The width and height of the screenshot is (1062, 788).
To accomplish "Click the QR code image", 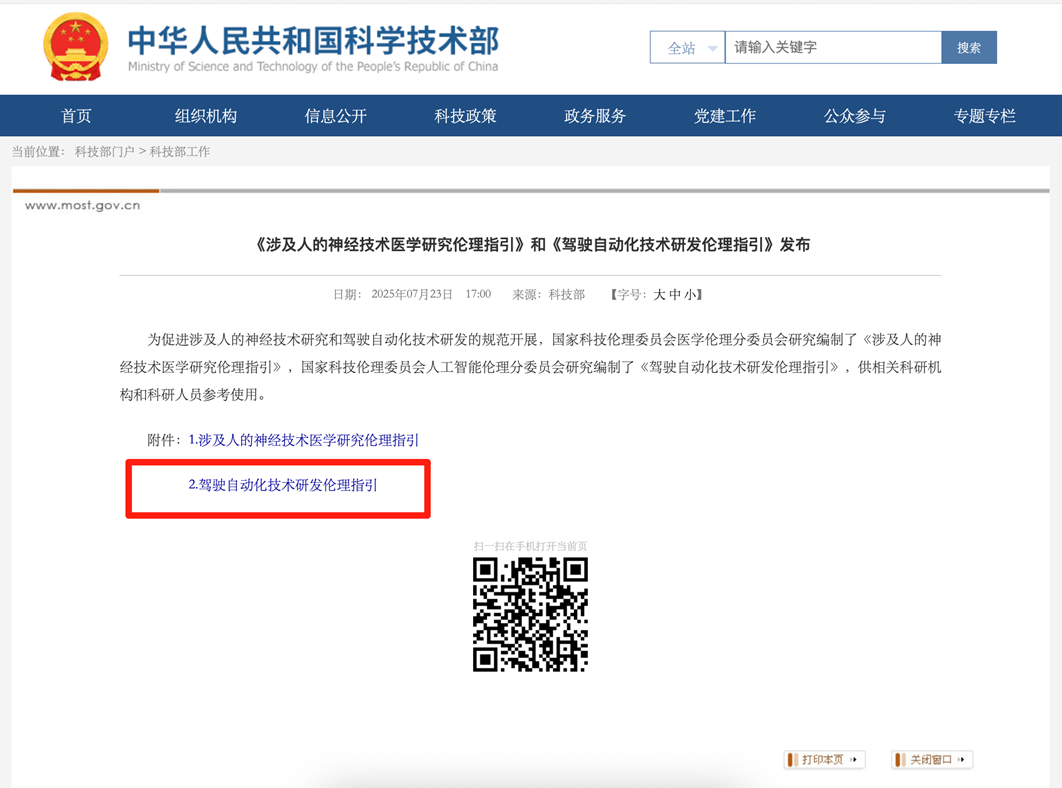I will pyautogui.click(x=531, y=612).
